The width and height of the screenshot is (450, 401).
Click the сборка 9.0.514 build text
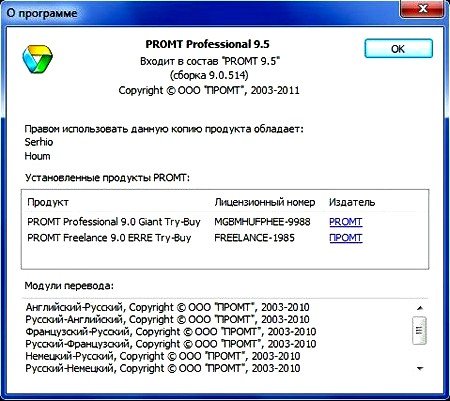coord(209,75)
